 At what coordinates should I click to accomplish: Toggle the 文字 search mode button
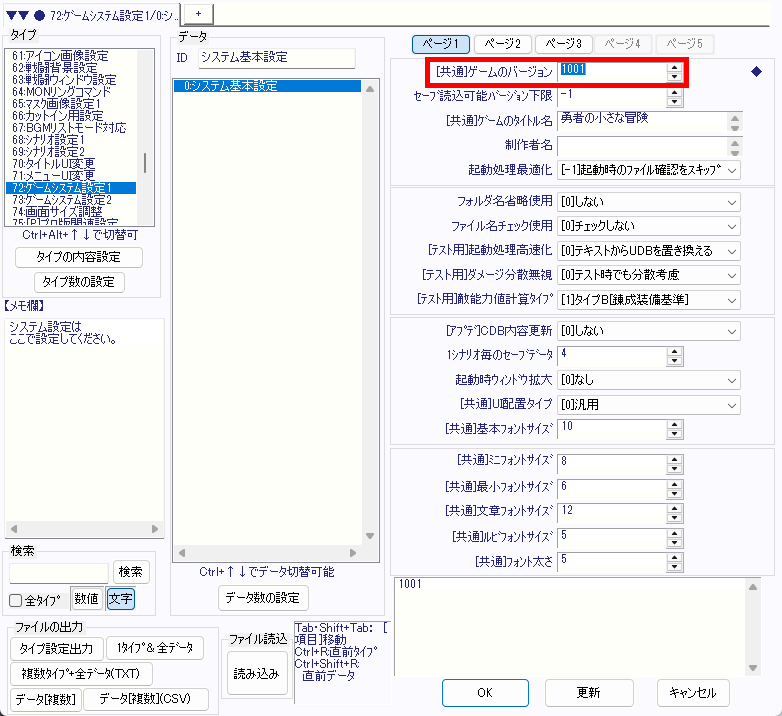[120, 600]
